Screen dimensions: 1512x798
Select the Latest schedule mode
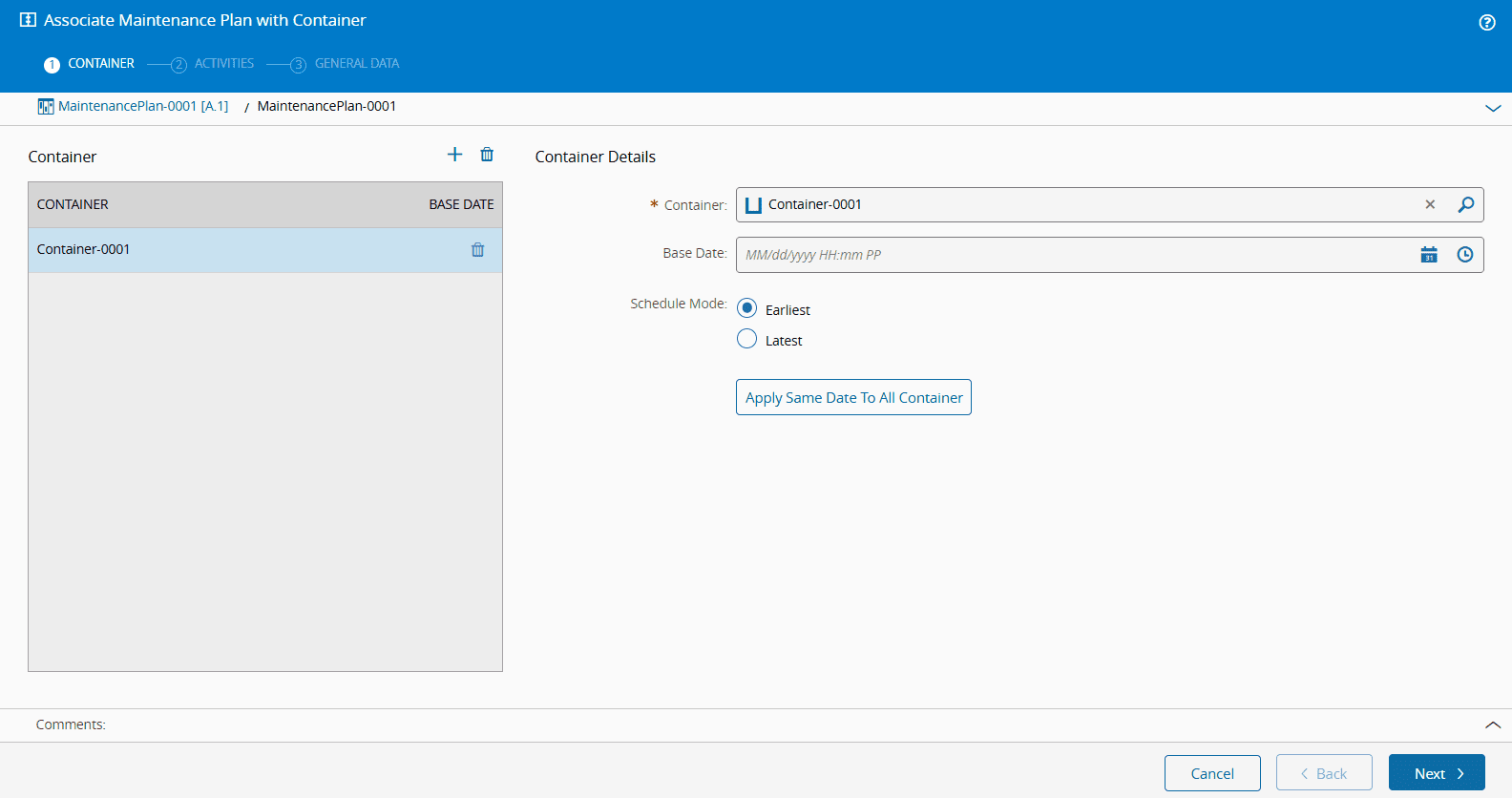click(746, 339)
